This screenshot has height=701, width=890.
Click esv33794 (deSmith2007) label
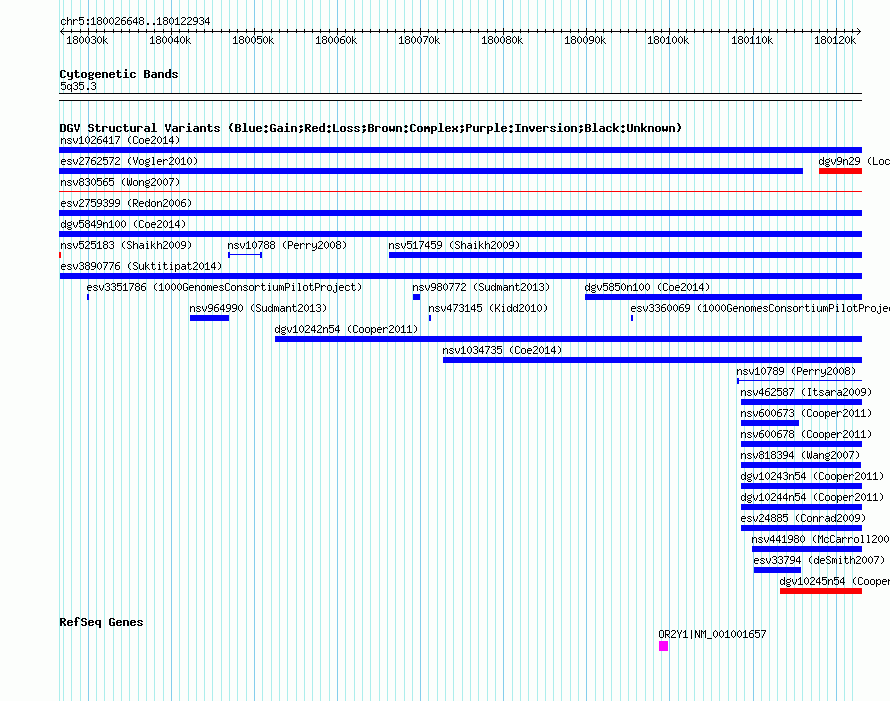pos(819,560)
